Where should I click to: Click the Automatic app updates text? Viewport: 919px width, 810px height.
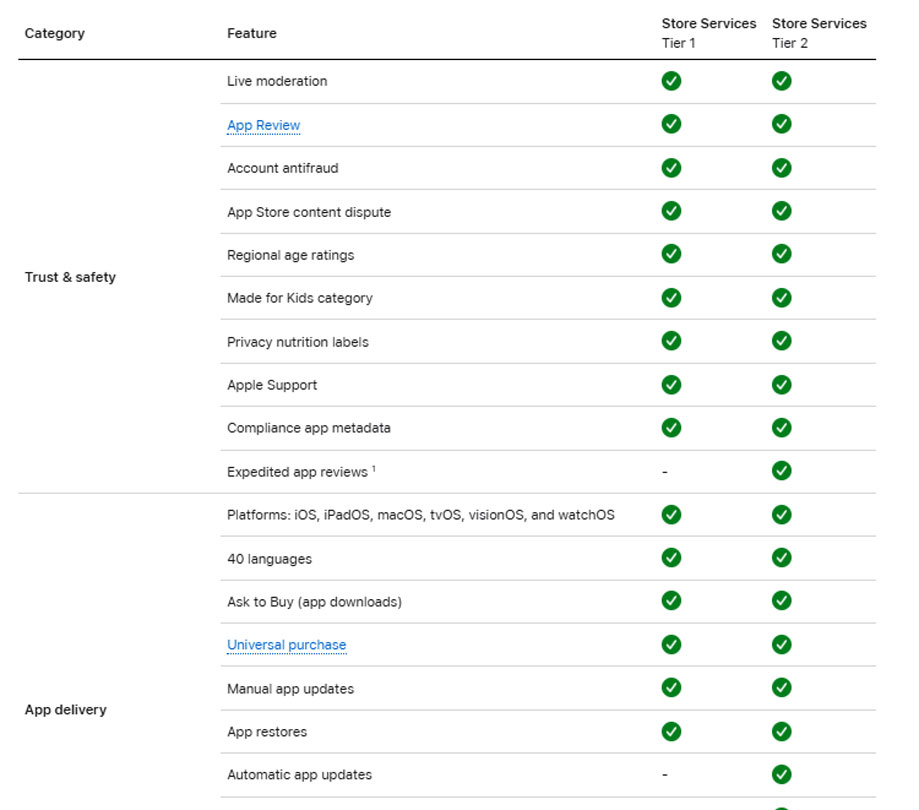click(299, 775)
